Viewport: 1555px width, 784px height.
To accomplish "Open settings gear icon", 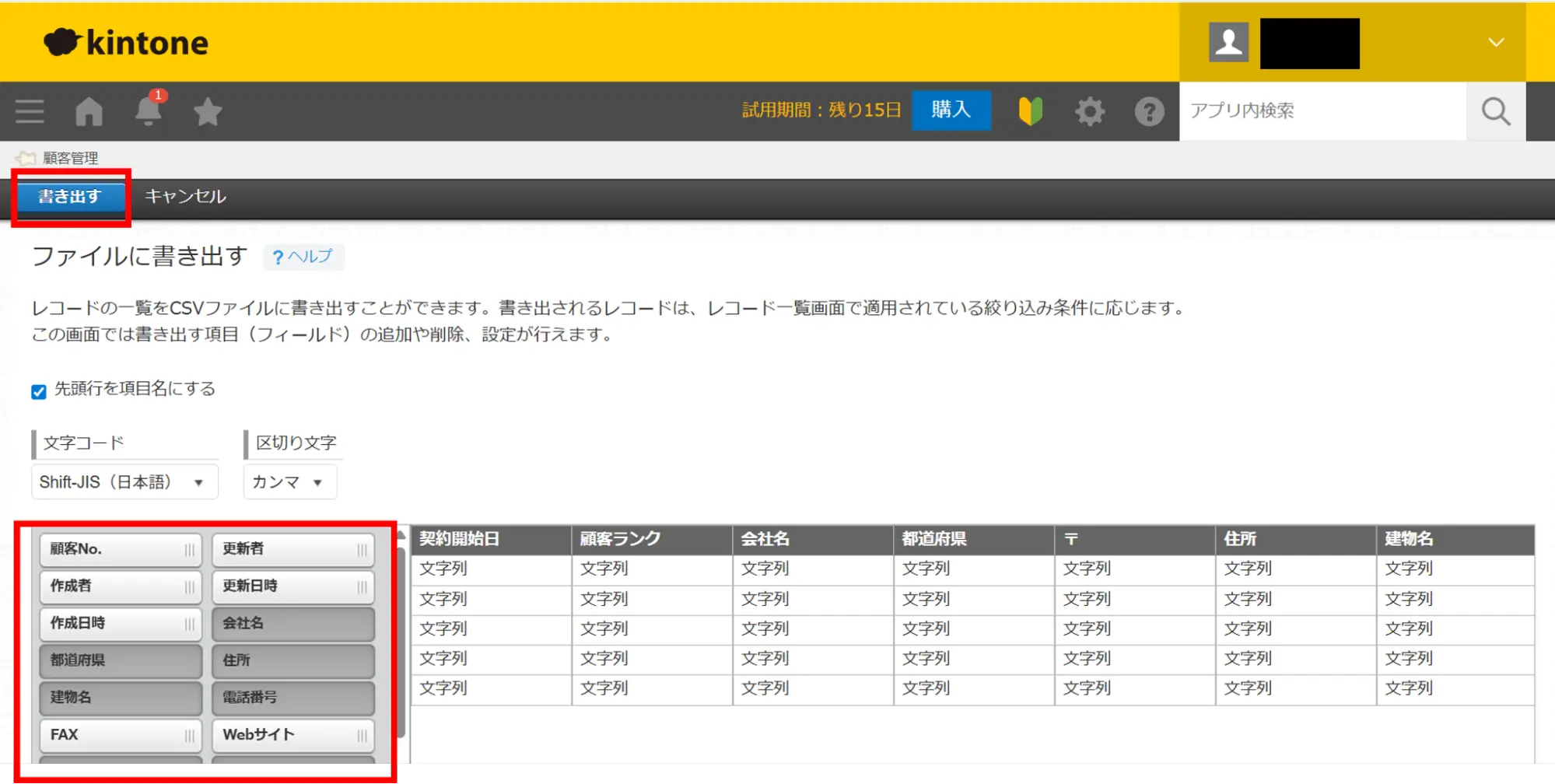I will coord(1089,111).
